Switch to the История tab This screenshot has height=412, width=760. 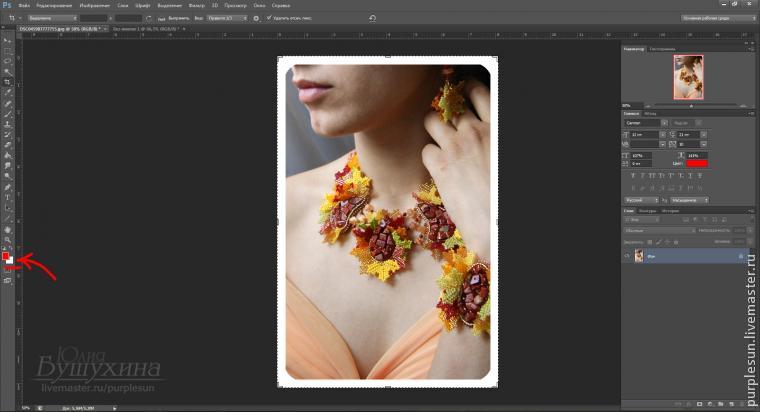click(671, 211)
